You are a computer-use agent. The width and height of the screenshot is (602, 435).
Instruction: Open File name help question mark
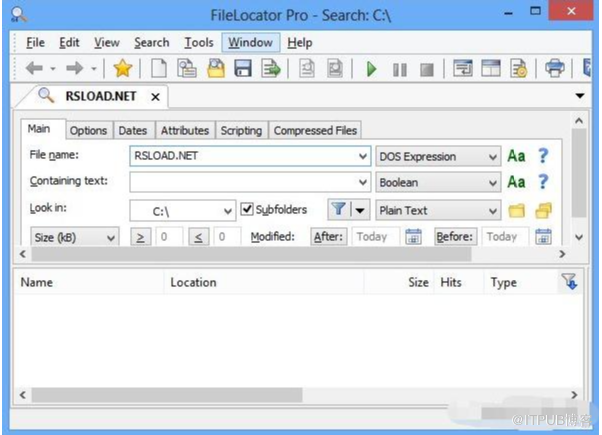pyautogui.click(x=543, y=156)
